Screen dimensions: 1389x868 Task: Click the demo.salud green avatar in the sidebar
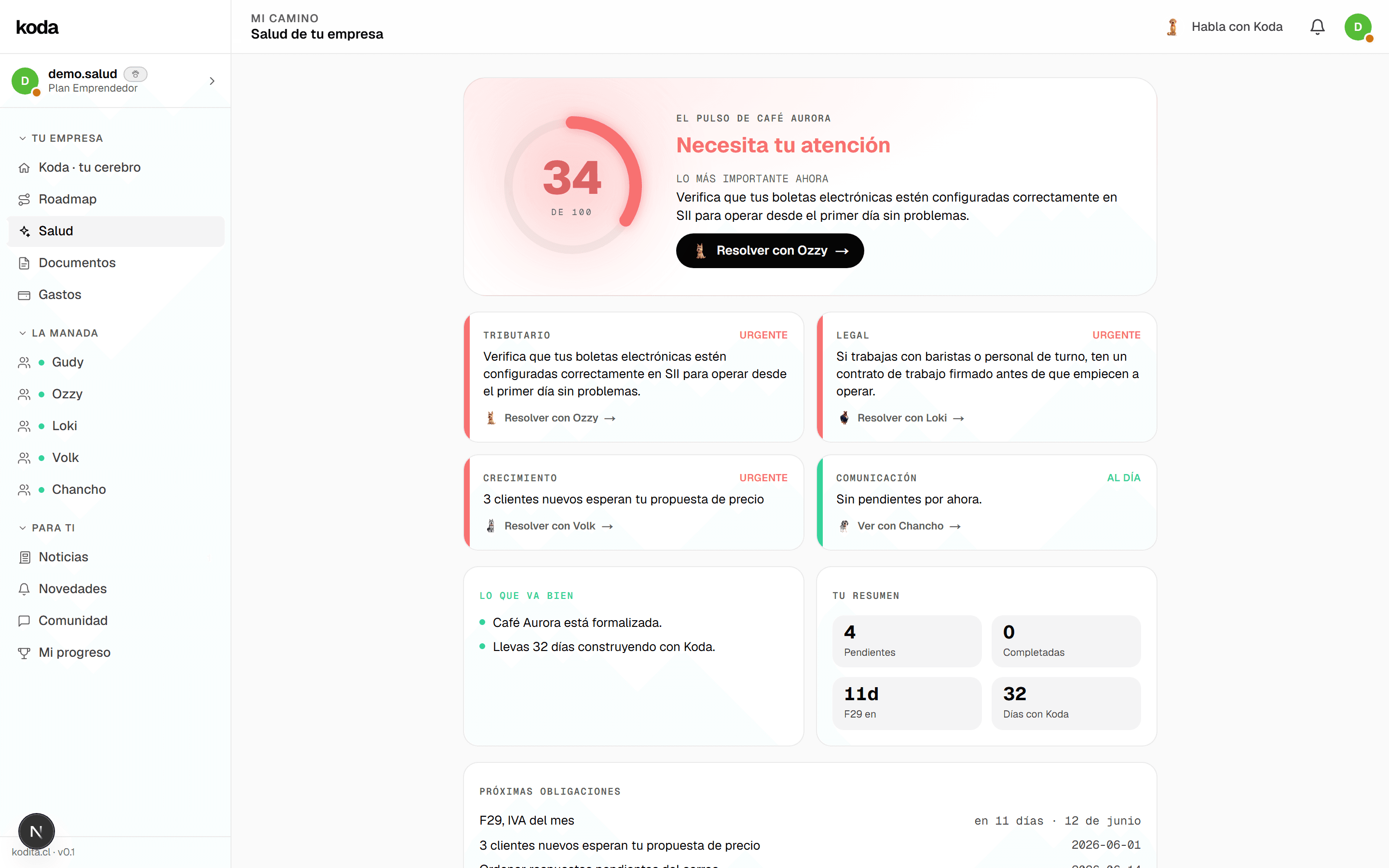coord(25,81)
